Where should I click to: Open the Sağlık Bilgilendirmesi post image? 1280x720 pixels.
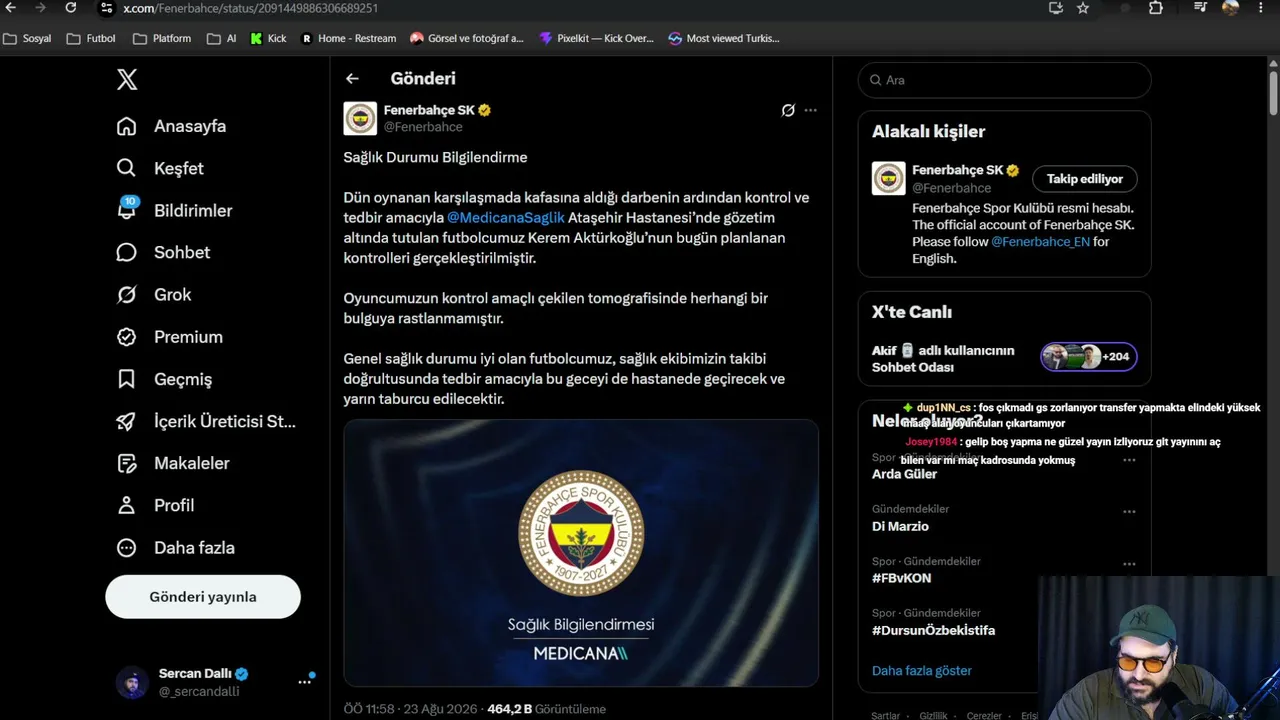coord(581,553)
